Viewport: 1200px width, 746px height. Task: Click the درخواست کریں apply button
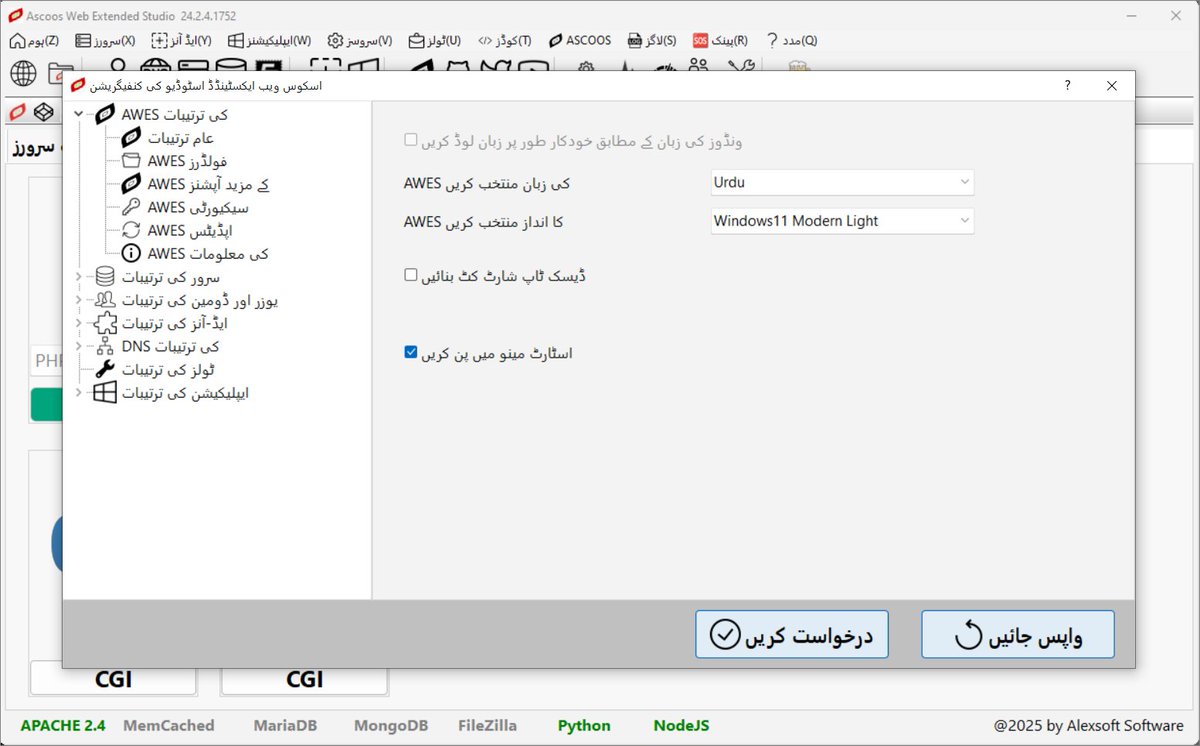(792, 635)
